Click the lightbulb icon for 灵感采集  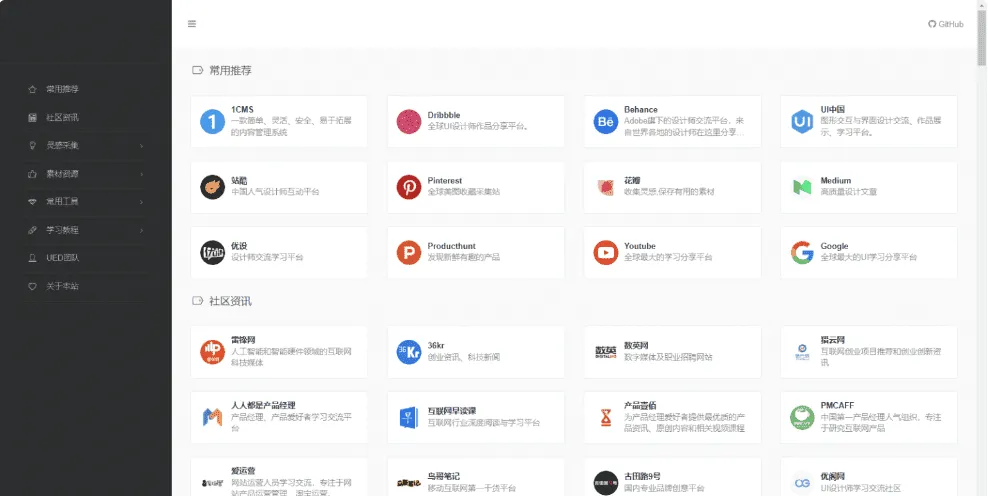click(32, 146)
